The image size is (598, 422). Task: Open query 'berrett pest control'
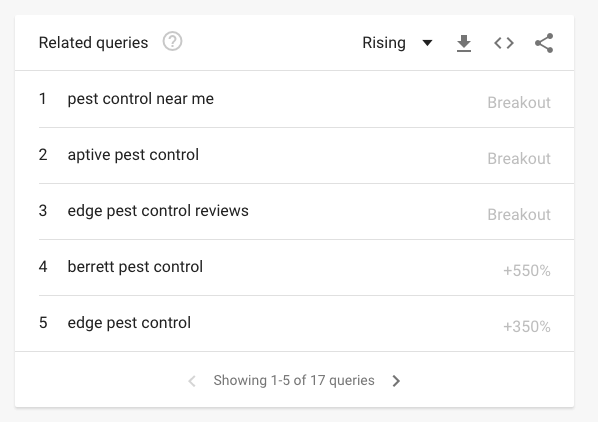135,267
